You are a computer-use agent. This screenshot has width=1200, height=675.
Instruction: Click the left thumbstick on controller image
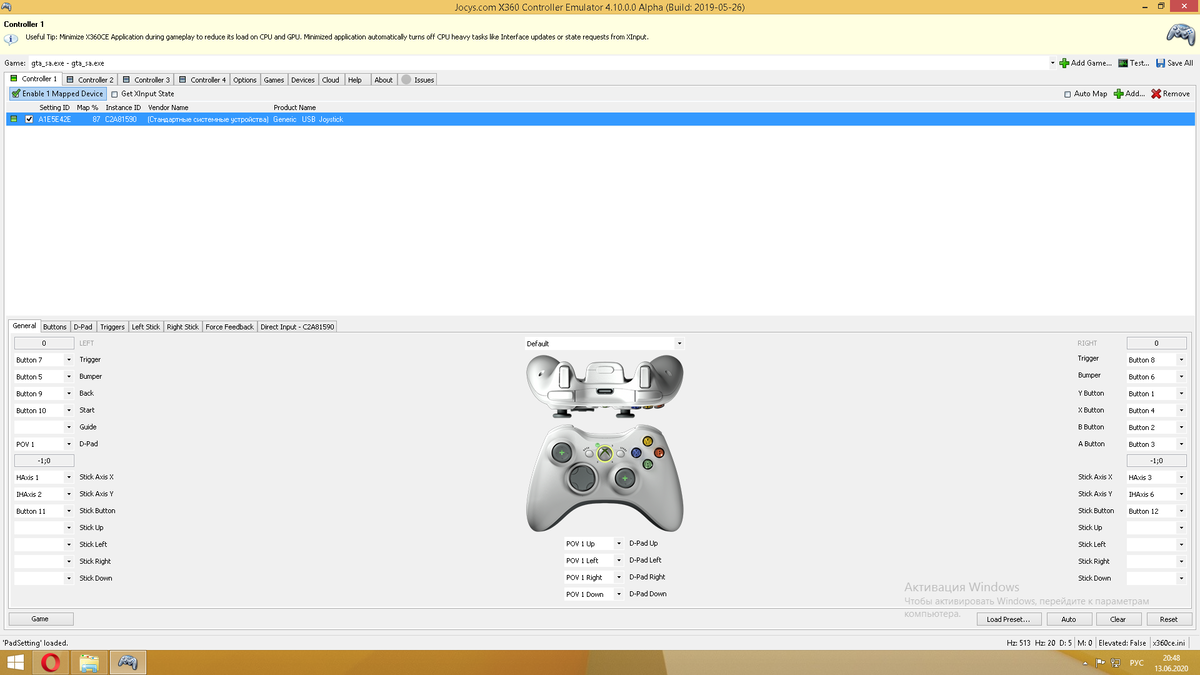coord(562,453)
